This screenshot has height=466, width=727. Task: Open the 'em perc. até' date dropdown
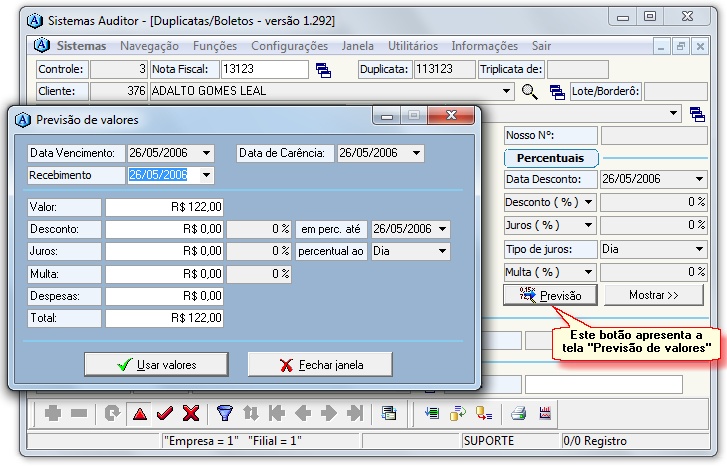pos(442,229)
